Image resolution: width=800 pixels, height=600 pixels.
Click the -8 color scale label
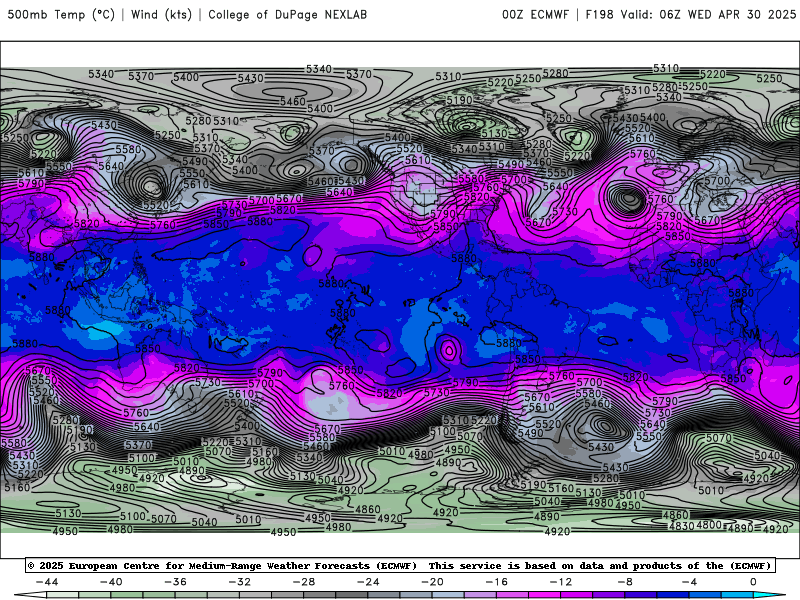[x=625, y=582]
